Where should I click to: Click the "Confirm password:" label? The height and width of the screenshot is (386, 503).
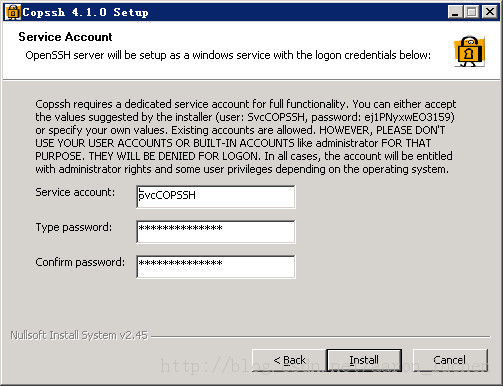[80, 262]
